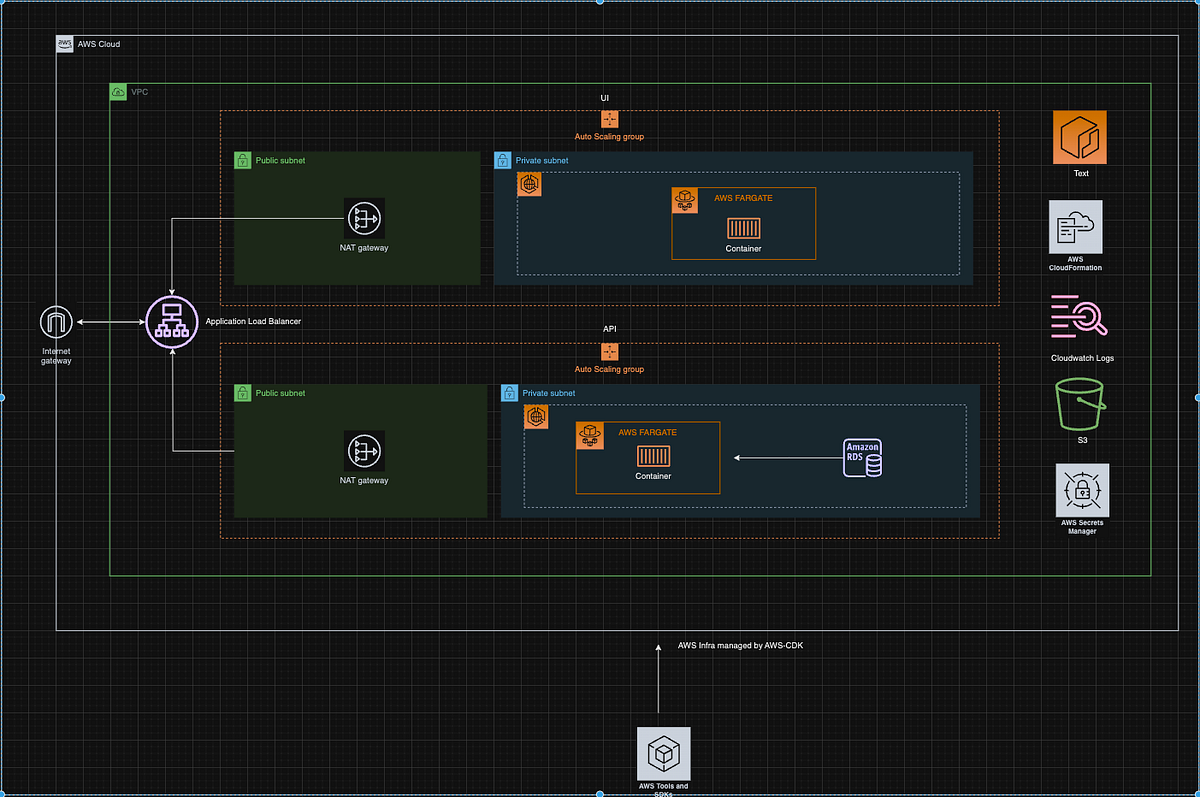Screen dimensions: 1200x797
Task: Click the AWS CloudFormation icon
Action: (1074, 228)
